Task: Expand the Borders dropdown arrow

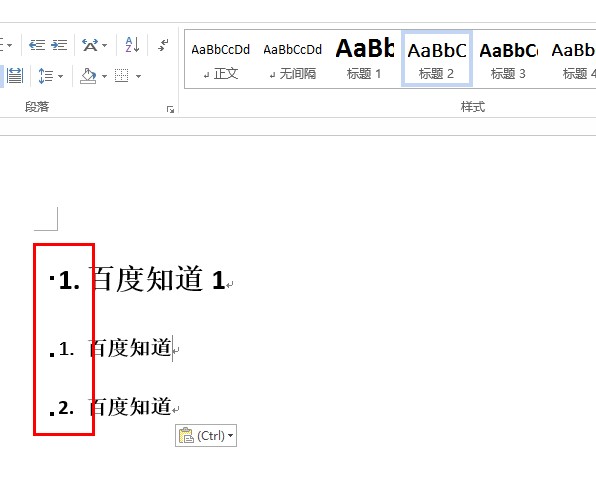Action: (x=138, y=76)
